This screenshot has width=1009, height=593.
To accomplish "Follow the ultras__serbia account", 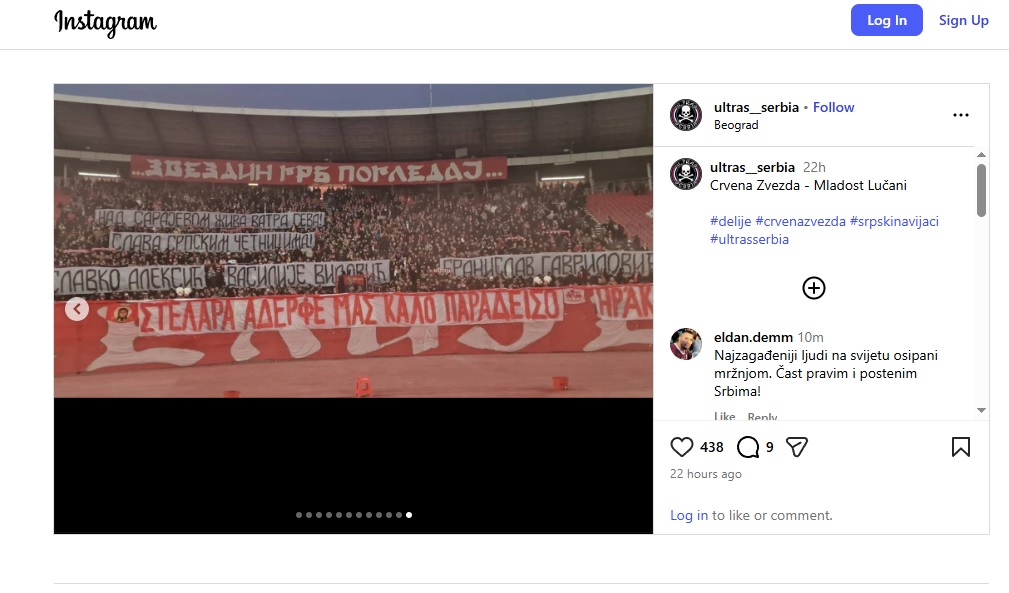I will click(x=833, y=107).
